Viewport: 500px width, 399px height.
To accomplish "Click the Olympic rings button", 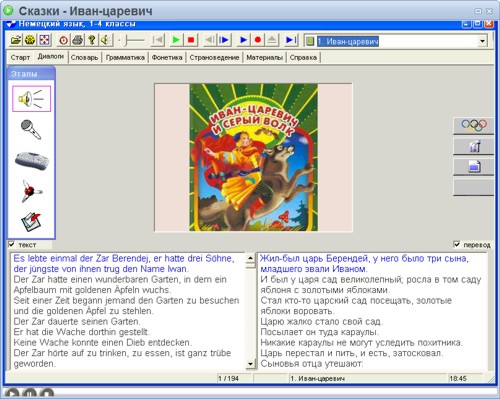I will coord(473,125).
